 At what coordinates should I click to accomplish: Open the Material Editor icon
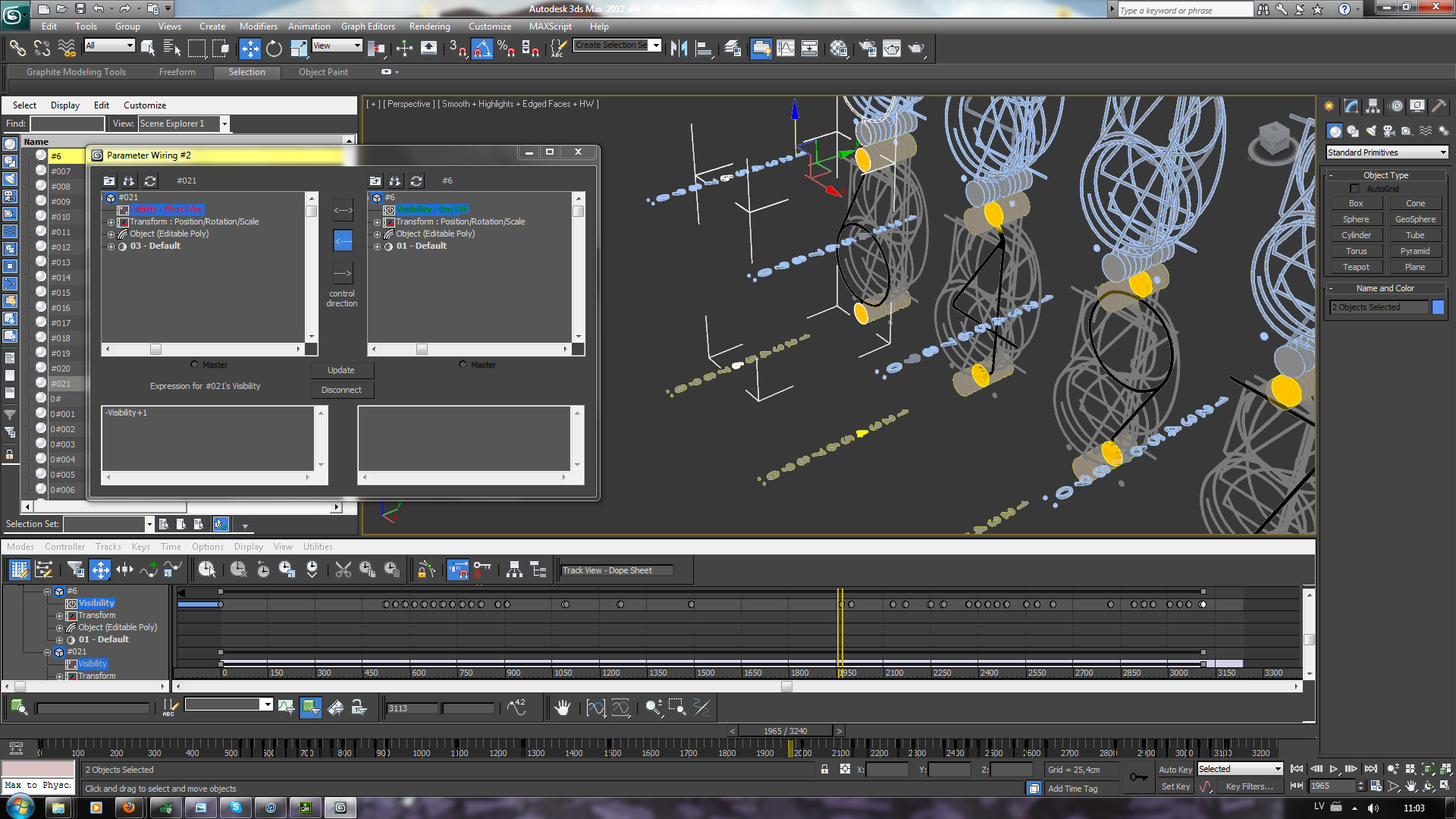coord(839,49)
